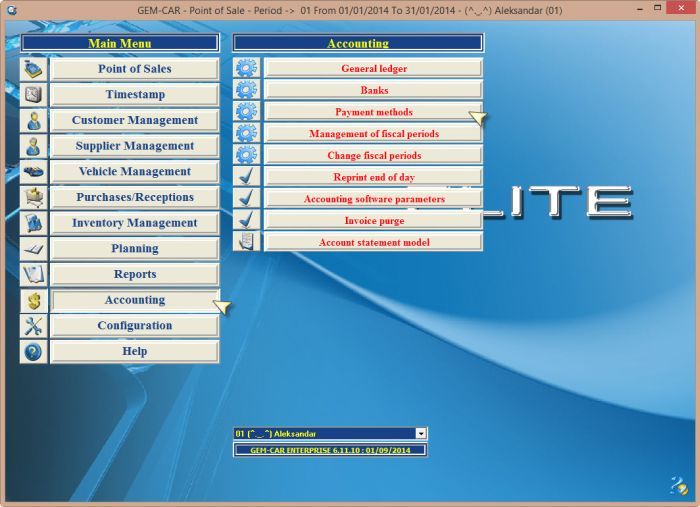This screenshot has width=700, height=507.
Task: Click the Main Menu header
Action: 120,43
